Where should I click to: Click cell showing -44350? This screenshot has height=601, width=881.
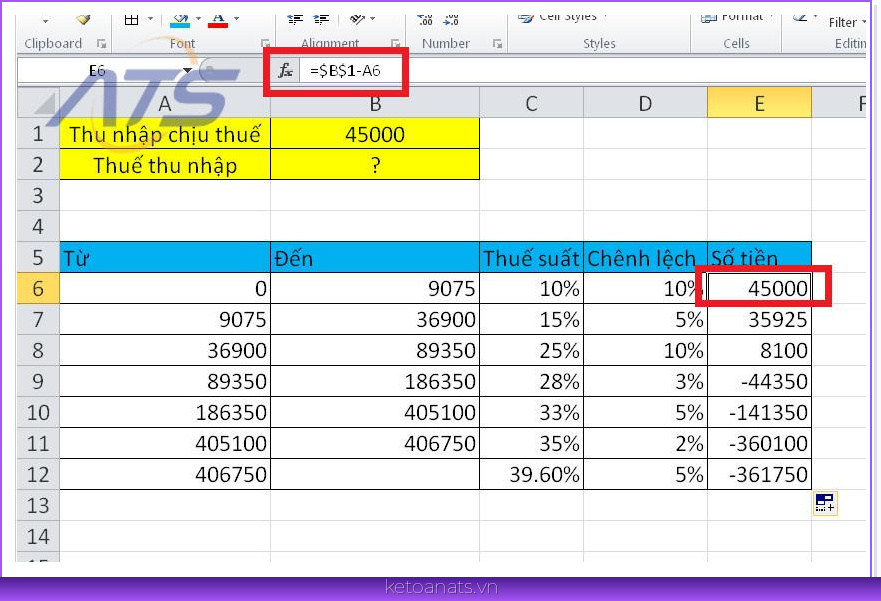(760, 381)
